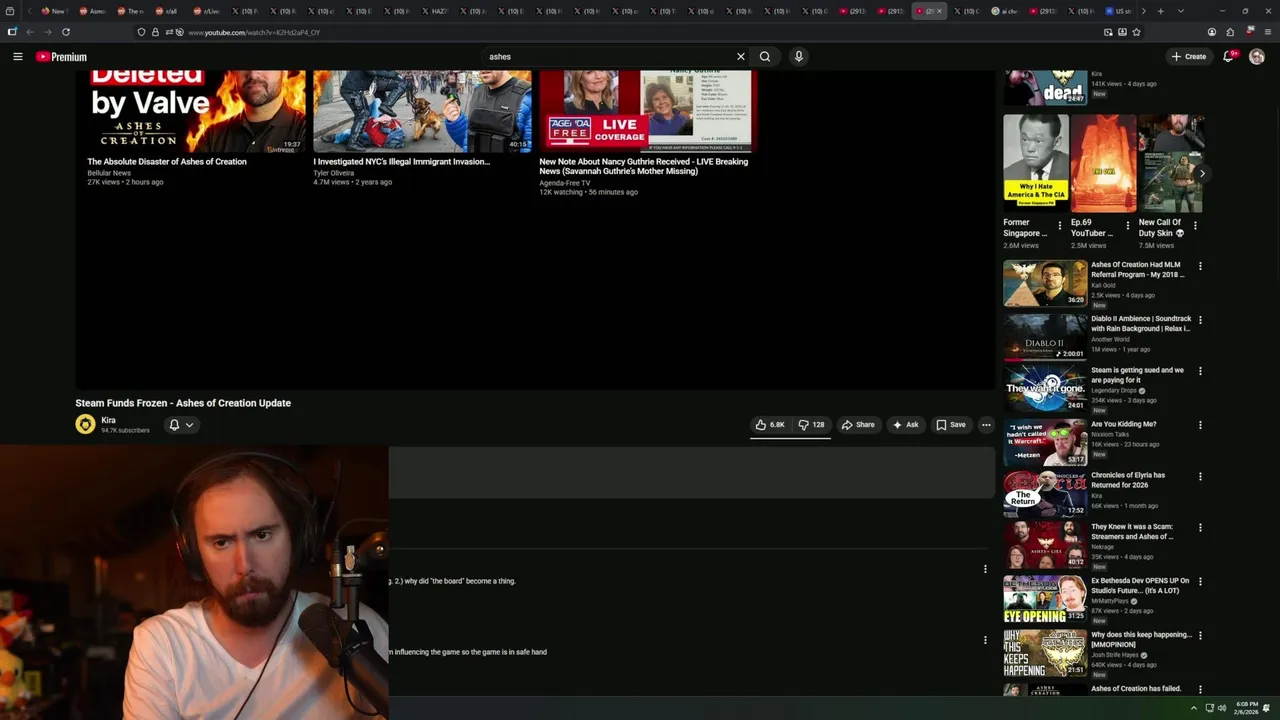Open a new browser tab with plus
Screen dimensions: 1280x720
coord(1160,11)
